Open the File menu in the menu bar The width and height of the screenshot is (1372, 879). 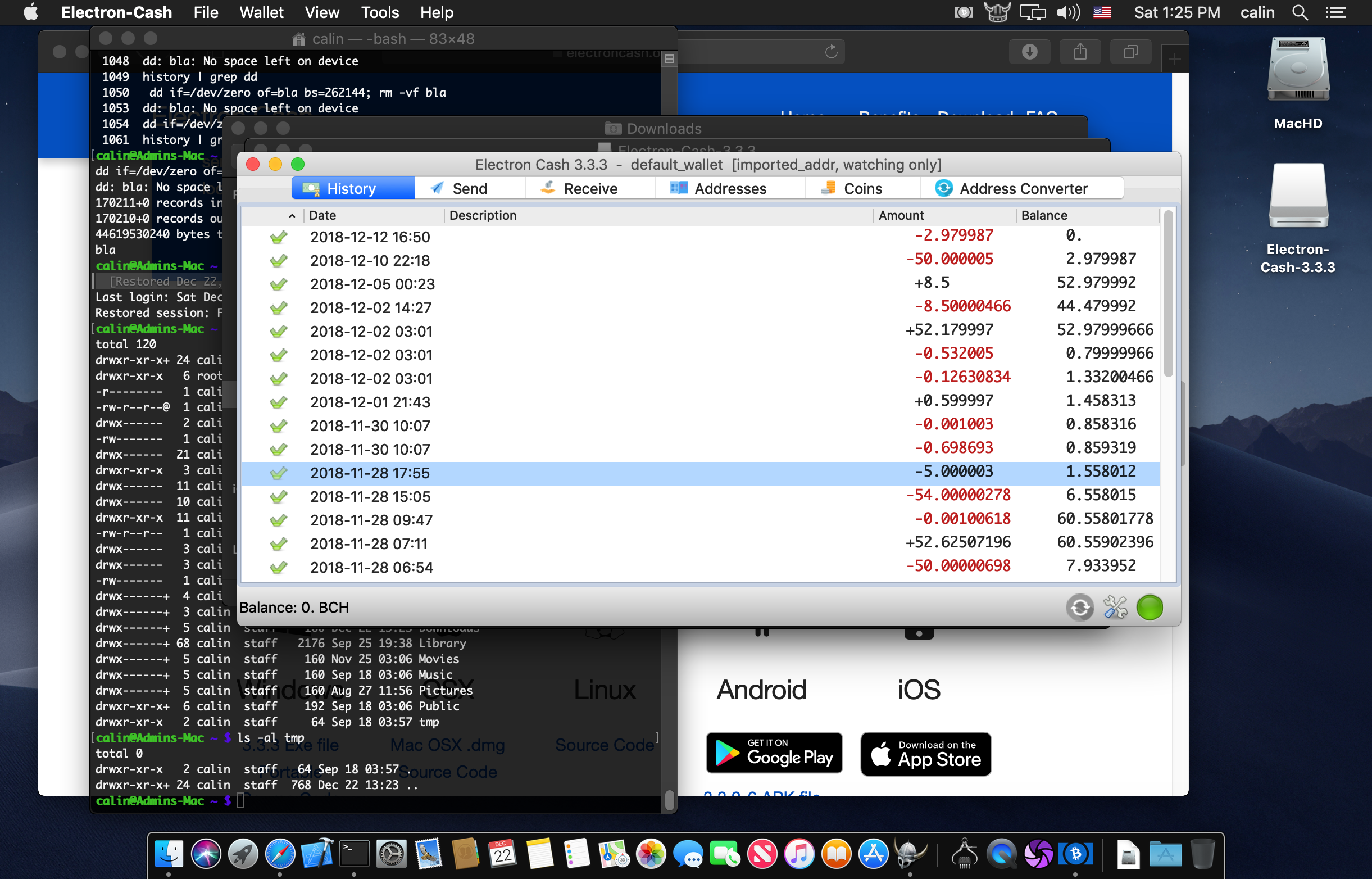tap(206, 12)
